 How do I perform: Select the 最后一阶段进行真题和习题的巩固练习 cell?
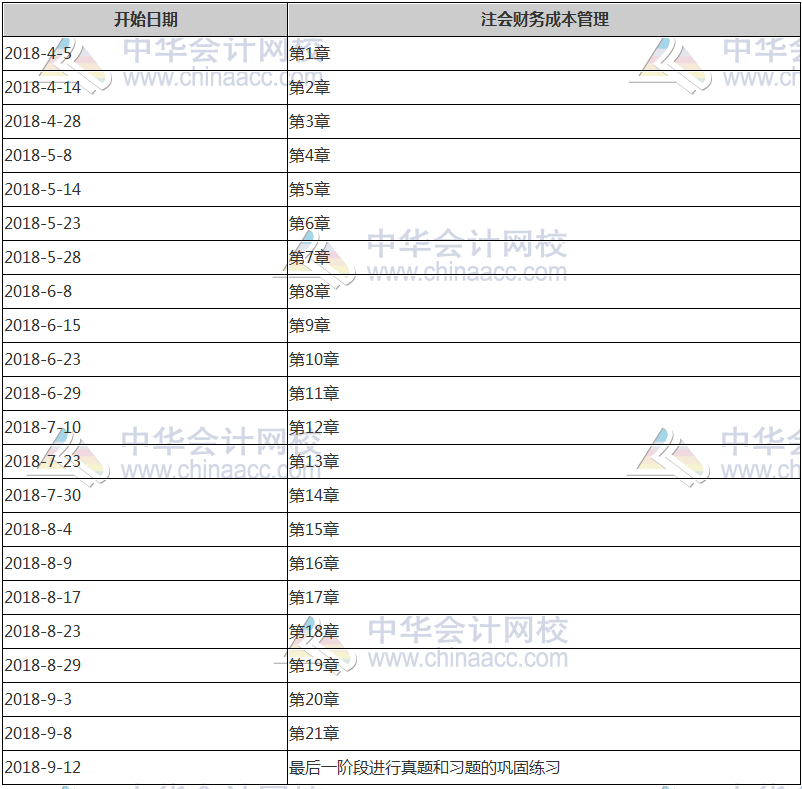coord(425,766)
